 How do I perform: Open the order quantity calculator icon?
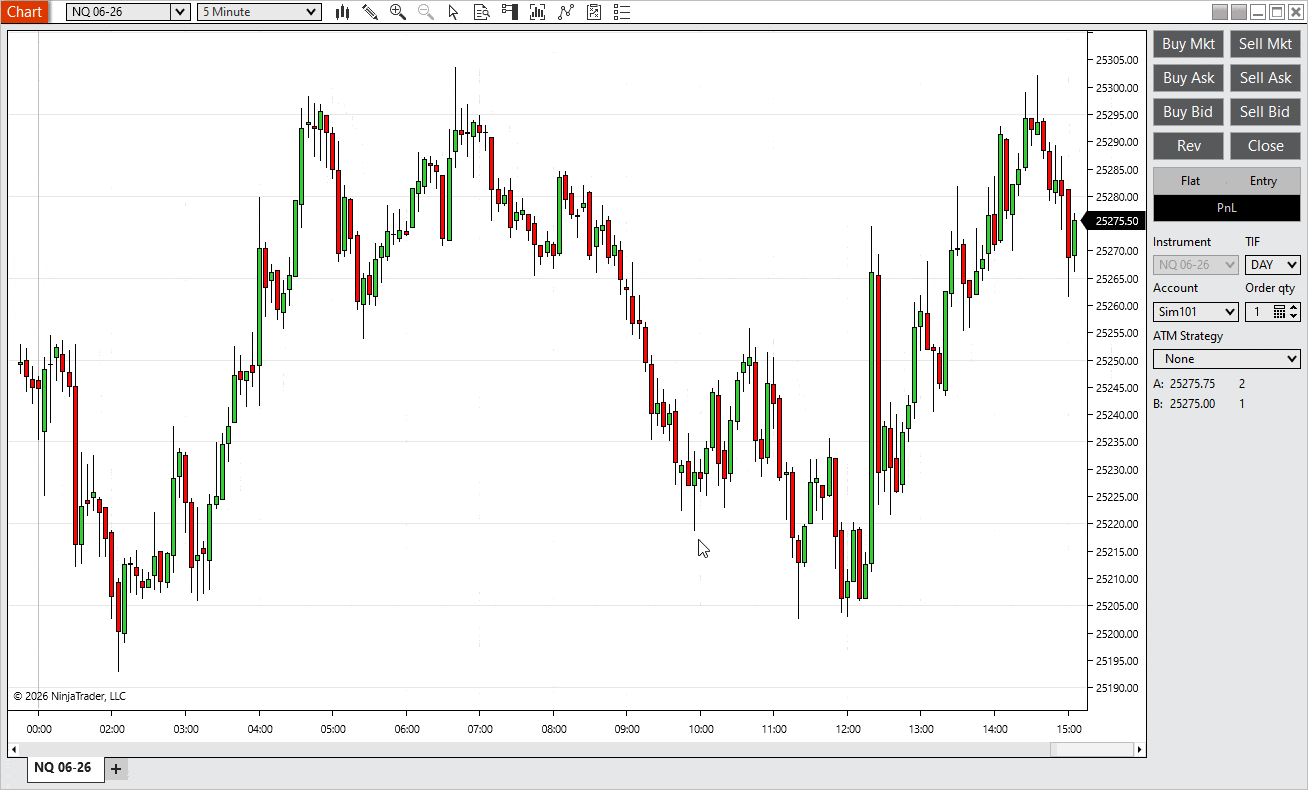[x=1279, y=312]
